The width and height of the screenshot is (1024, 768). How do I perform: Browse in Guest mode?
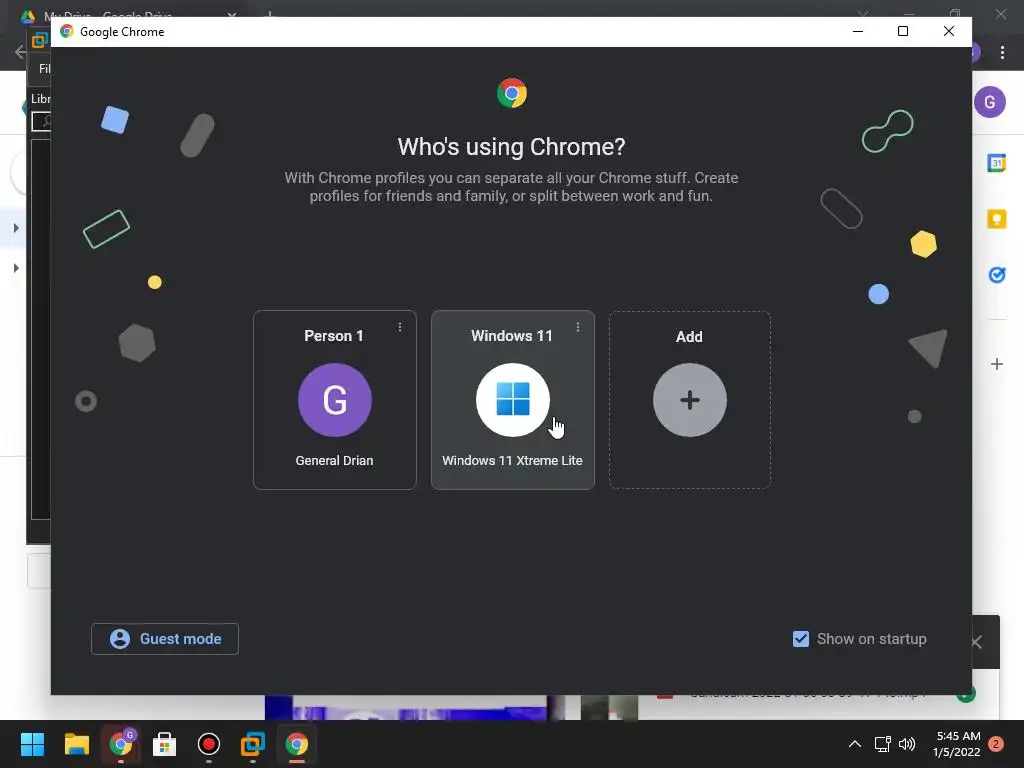pos(165,639)
